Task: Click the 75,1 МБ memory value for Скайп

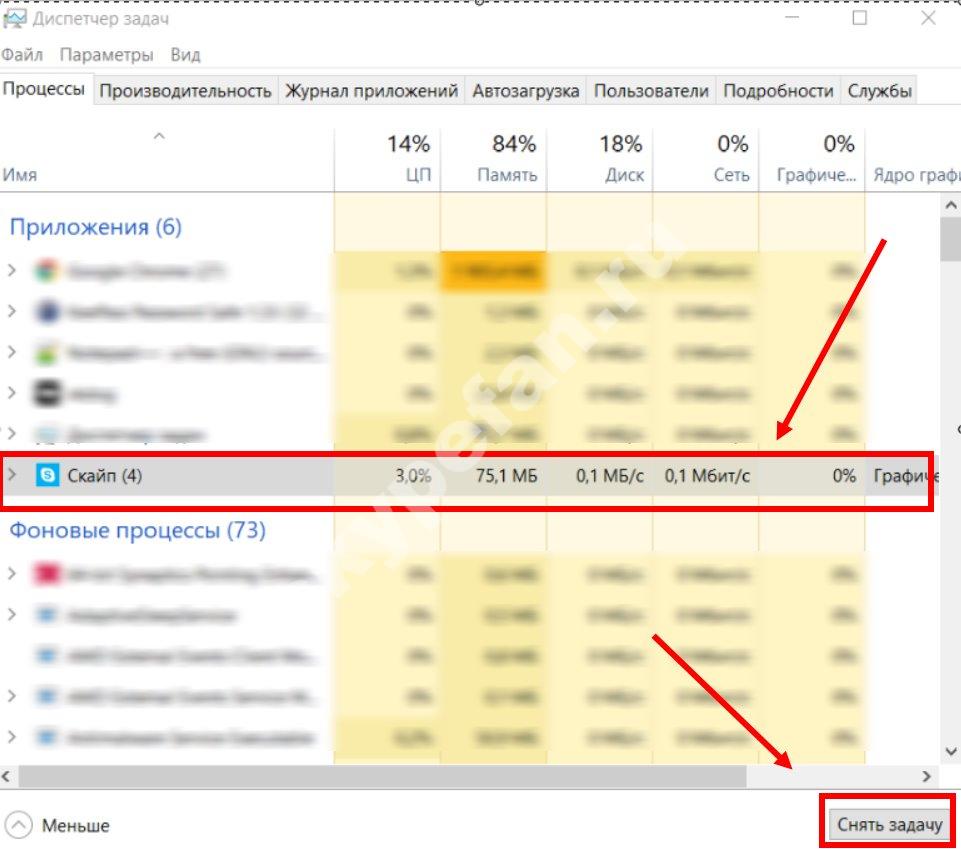Action: click(506, 476)
